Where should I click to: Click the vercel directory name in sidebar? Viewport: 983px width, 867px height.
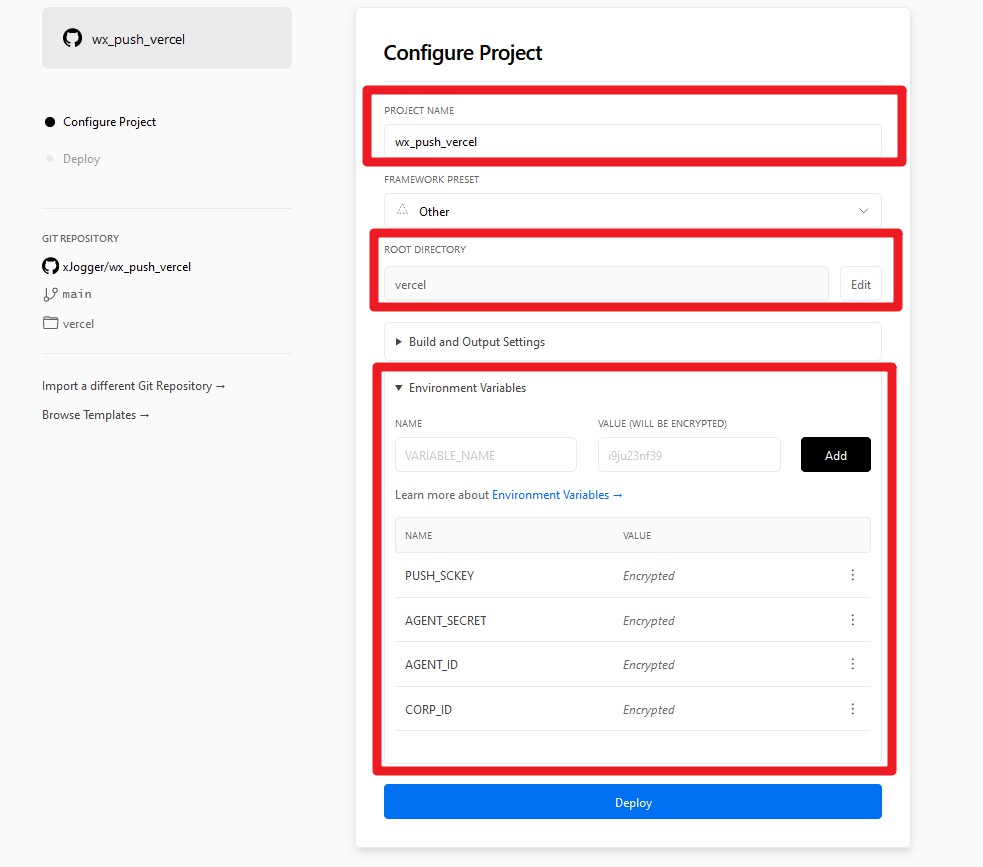coord(78,323)
